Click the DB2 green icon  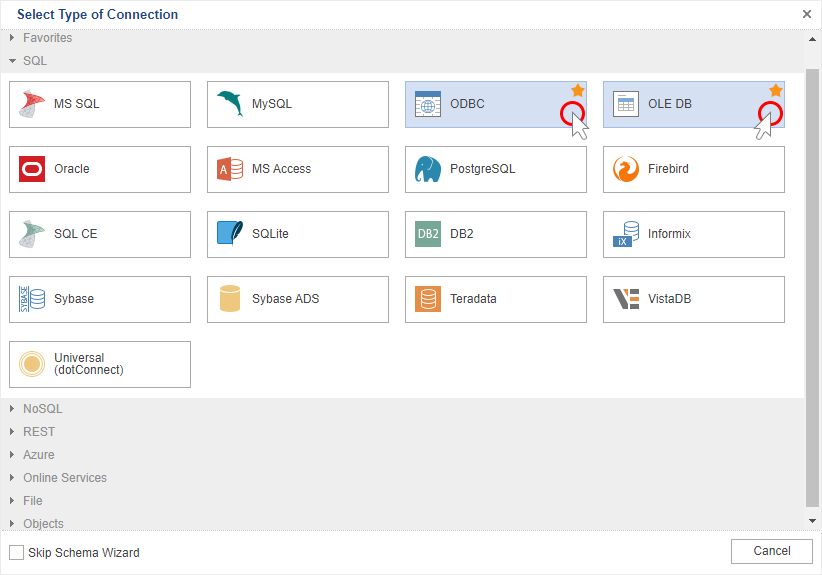point(428,234)
